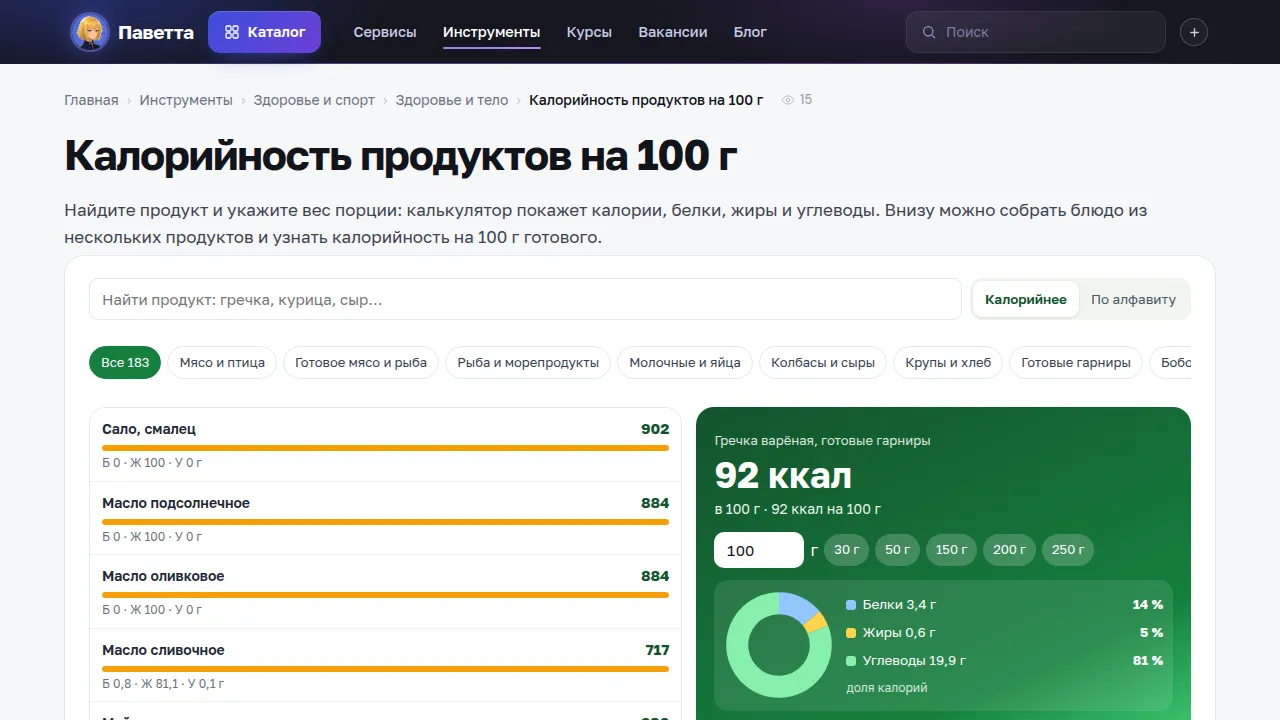
Task: Click the 81 % carbohydrates share value
Action: [x=1148, y=661]
